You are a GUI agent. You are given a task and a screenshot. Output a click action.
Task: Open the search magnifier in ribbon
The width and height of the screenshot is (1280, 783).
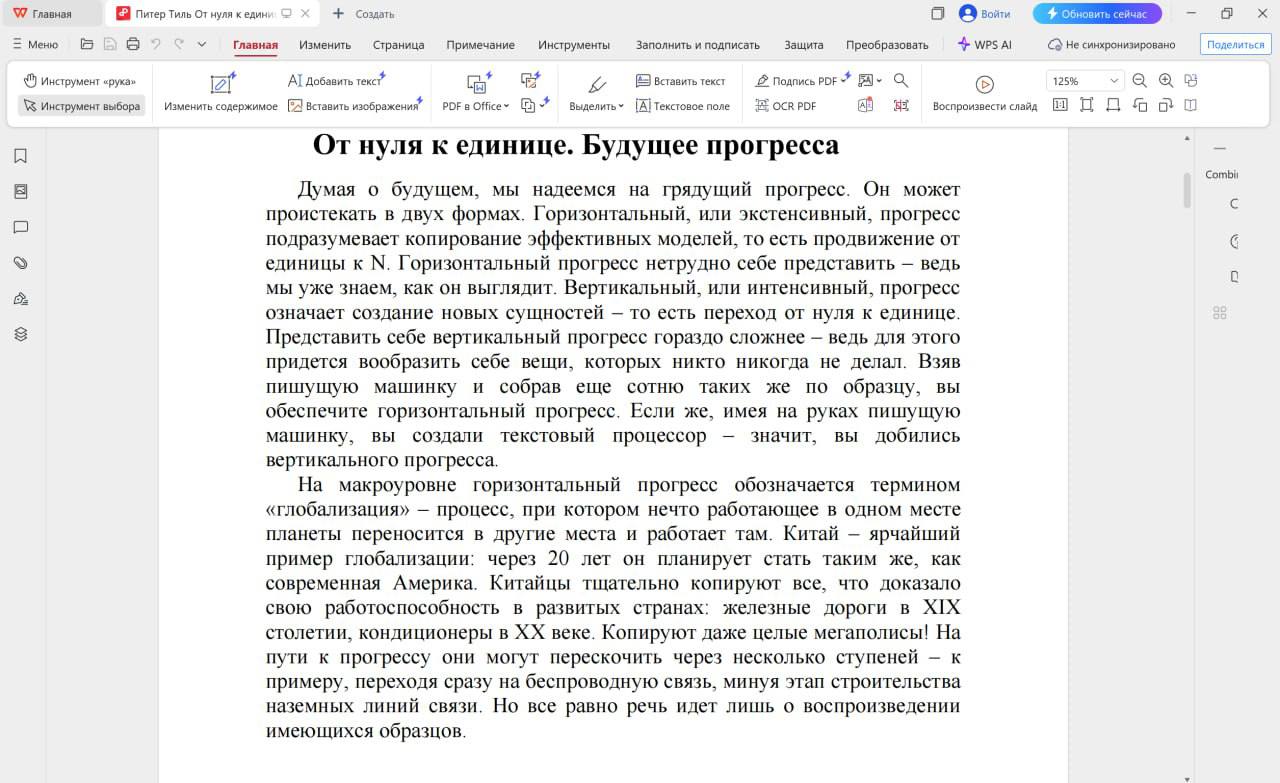click(901, 80)
